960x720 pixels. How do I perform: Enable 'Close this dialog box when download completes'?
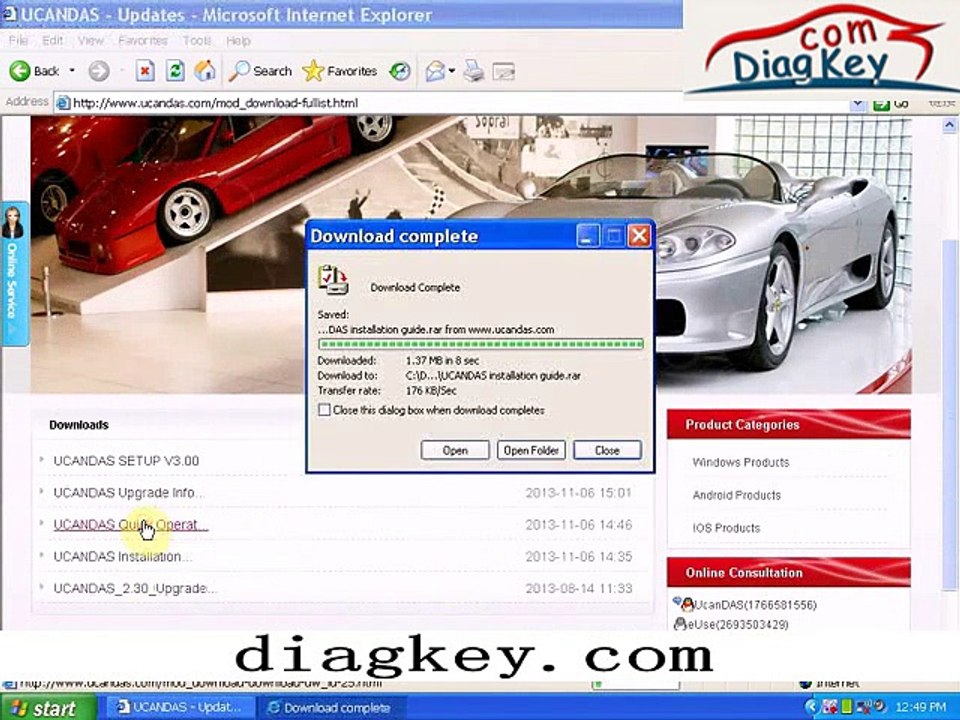[x=324, y=410]
